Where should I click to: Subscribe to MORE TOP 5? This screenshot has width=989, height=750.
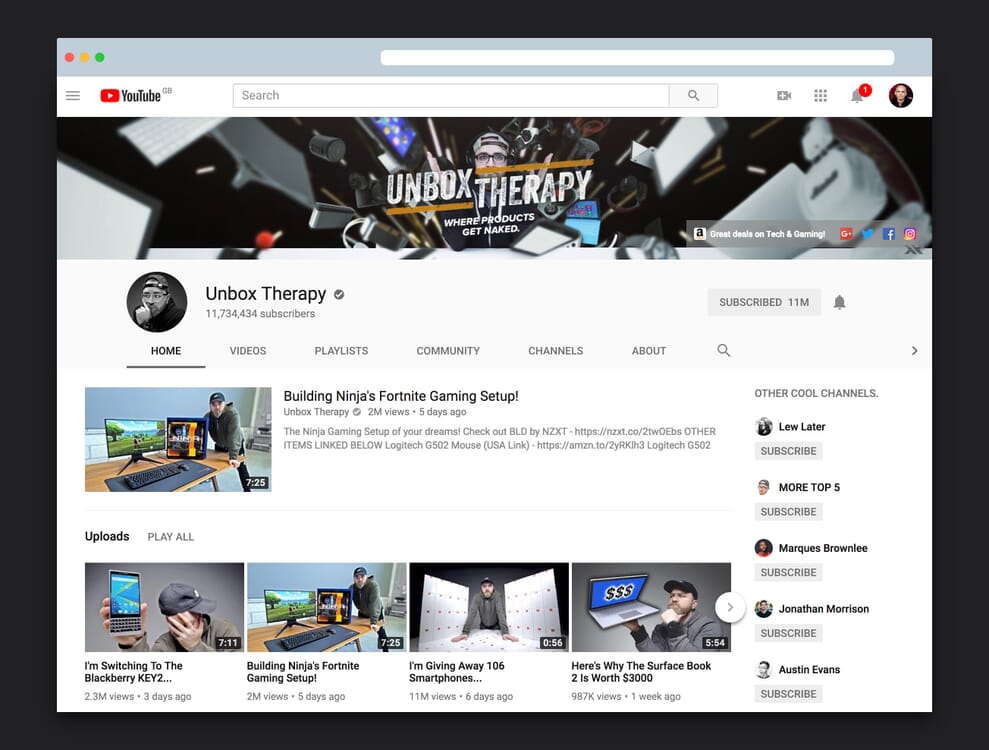788,512
